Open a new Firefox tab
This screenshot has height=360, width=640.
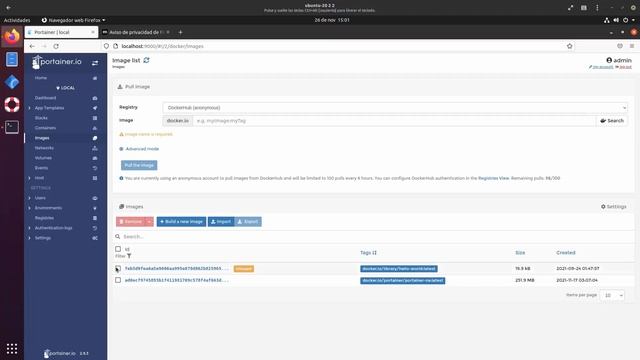180,32
